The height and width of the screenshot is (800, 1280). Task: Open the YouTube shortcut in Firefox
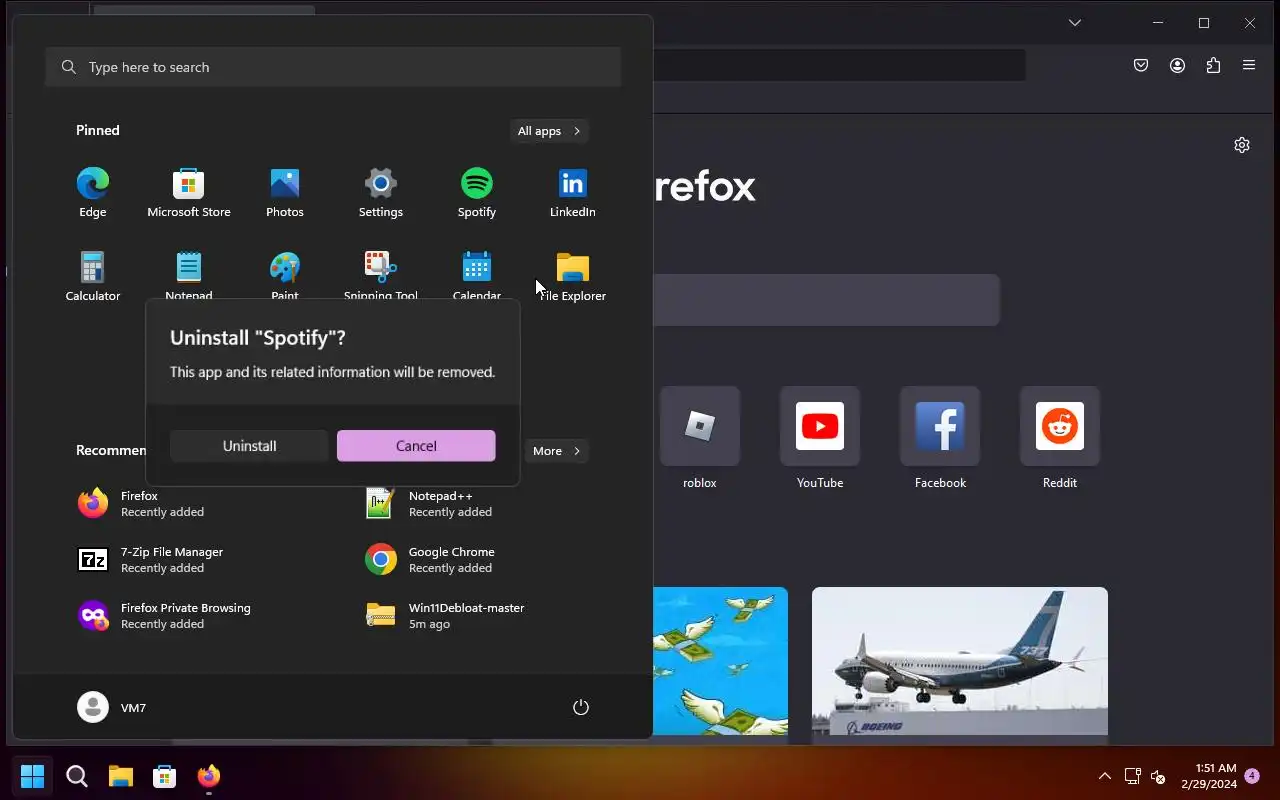(820, 439)
